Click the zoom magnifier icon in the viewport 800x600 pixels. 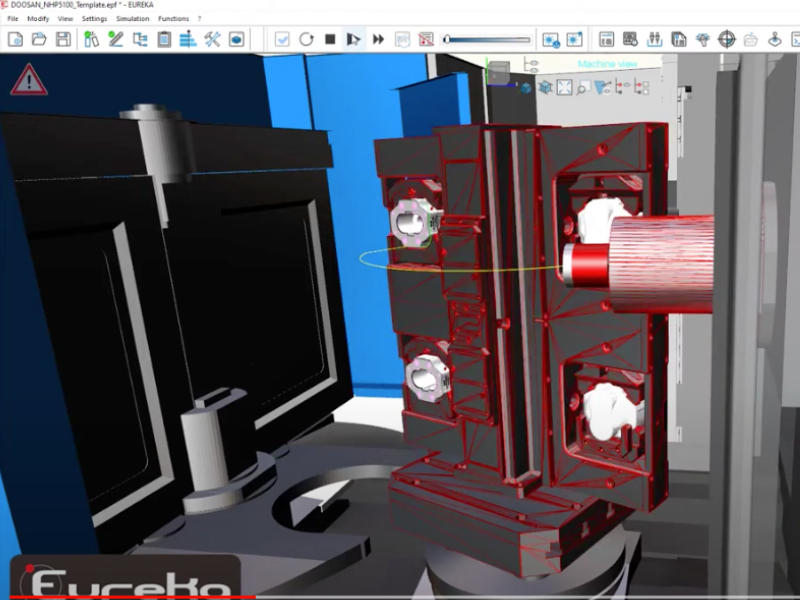click(581, 87)
